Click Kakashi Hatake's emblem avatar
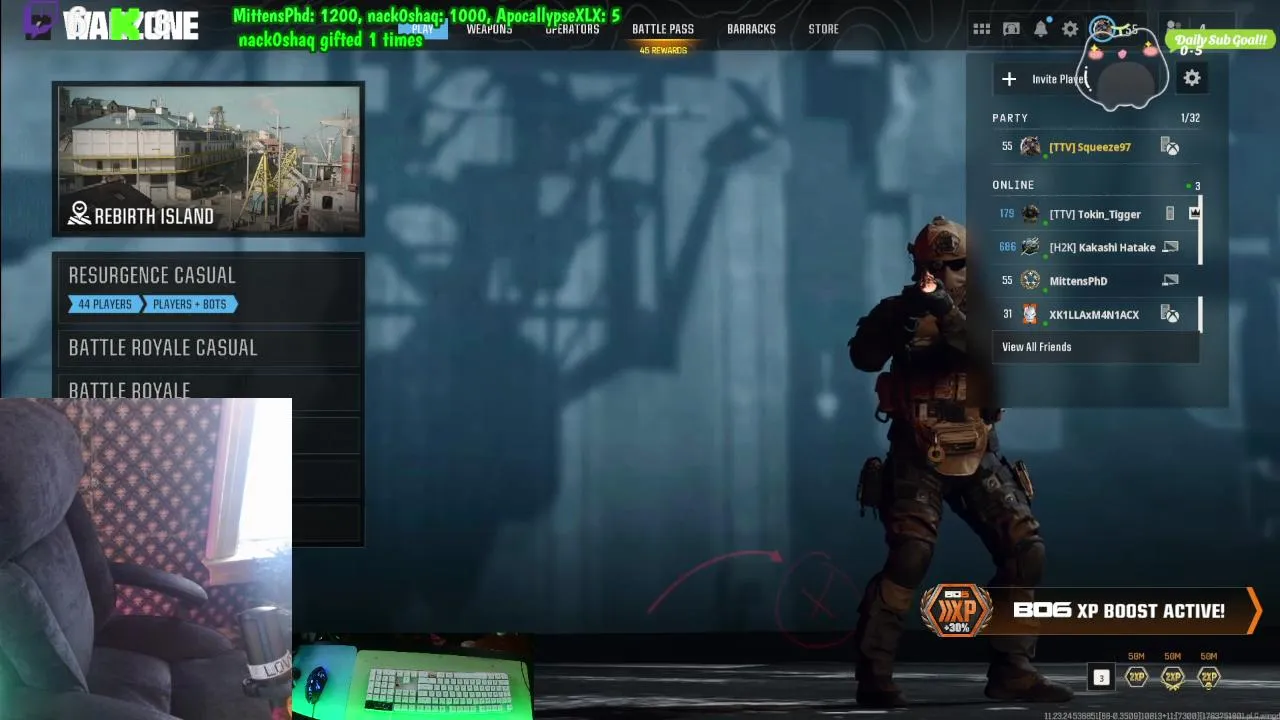 click(x=1030, y=247)
